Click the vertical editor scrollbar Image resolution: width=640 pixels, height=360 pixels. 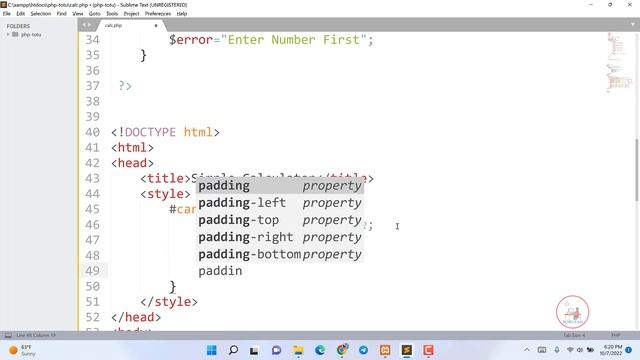point(637,170)
